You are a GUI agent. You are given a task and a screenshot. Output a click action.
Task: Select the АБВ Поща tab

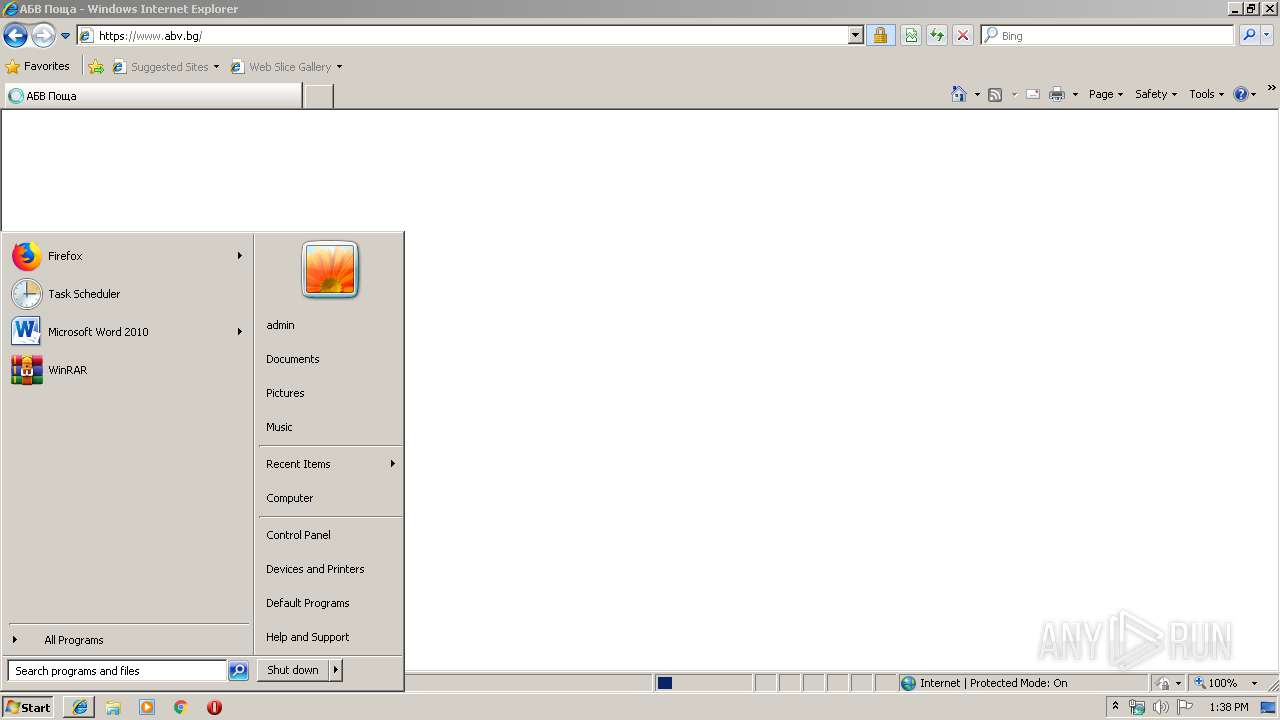click(152, 96)
